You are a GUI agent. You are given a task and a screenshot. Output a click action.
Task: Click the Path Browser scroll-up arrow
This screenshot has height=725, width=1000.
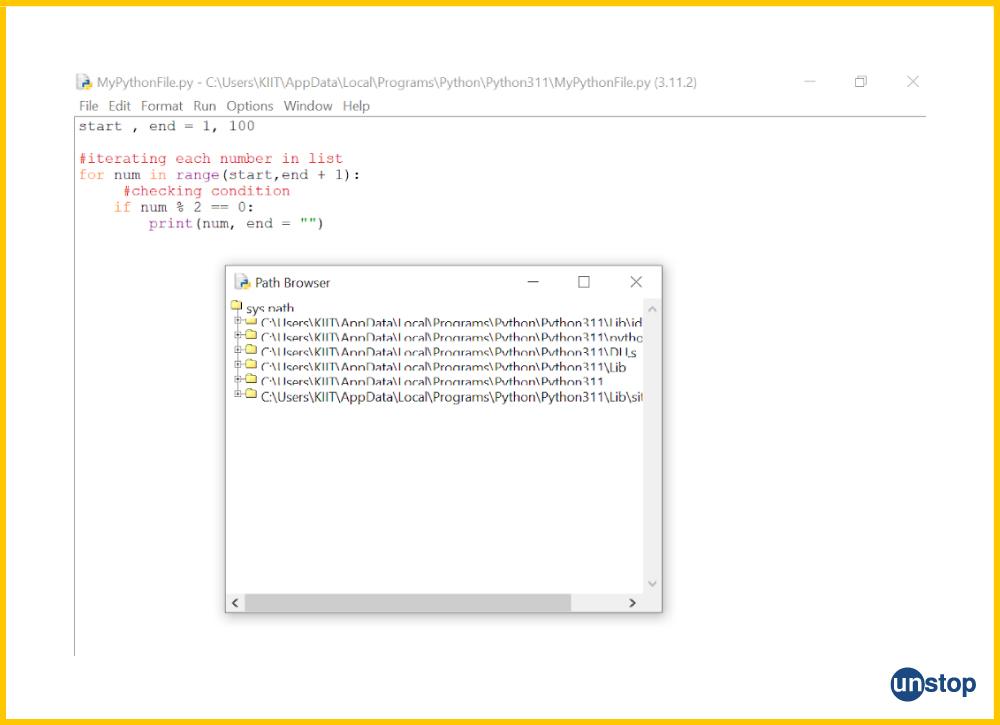pos(652,309)
